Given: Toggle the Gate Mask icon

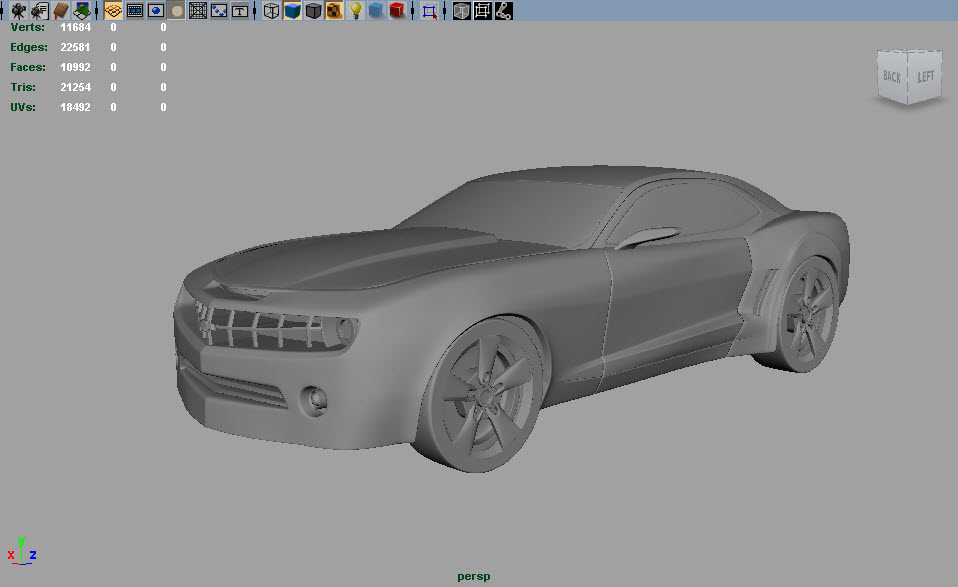Looking at the screenshot, I should click(x=177, y=10).
